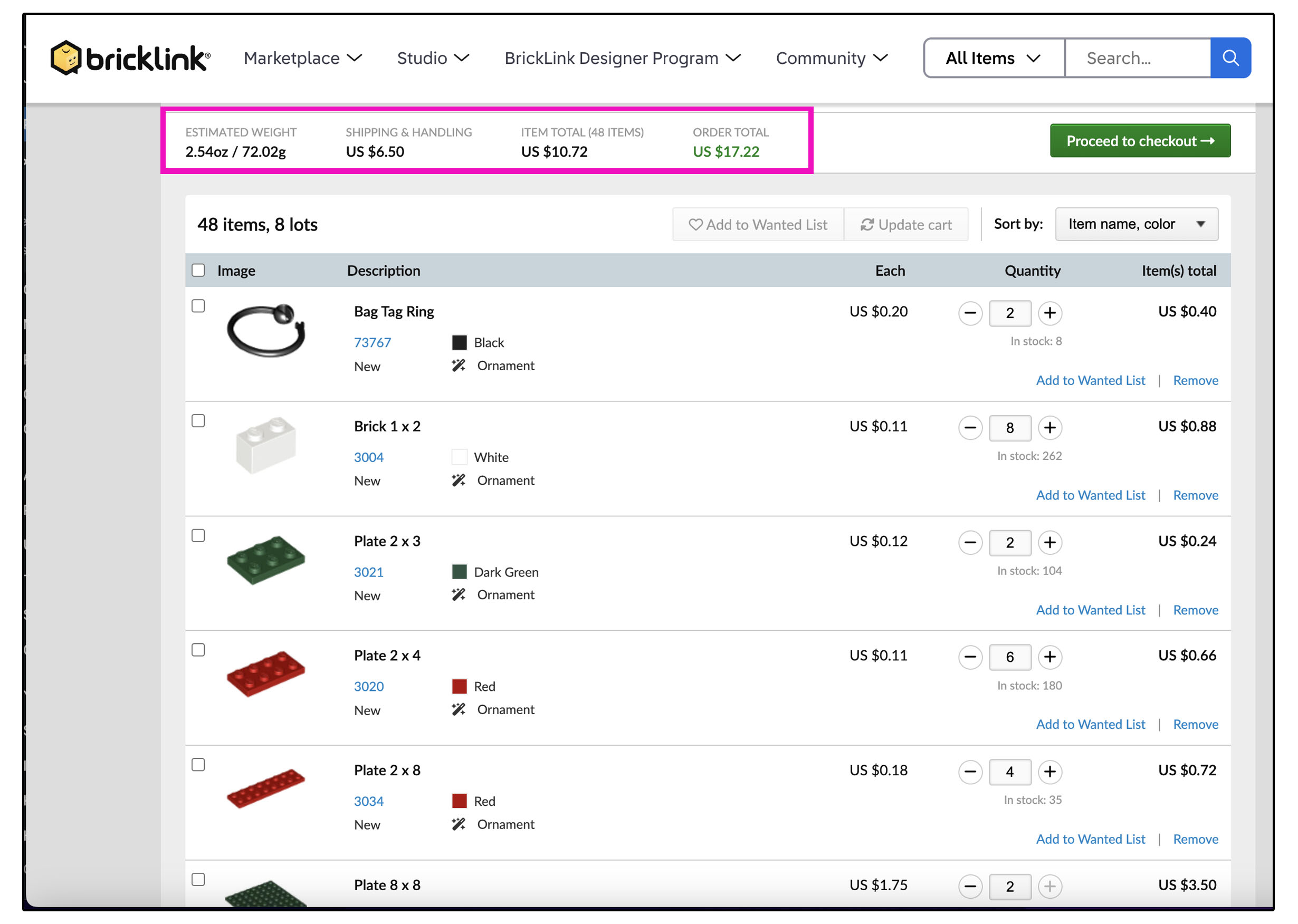This screenshot has width=1298, height=924.
Task: Select the Plate 2 x 4 row checkbox
Action: pyautogui.click(x=198, y=650)
